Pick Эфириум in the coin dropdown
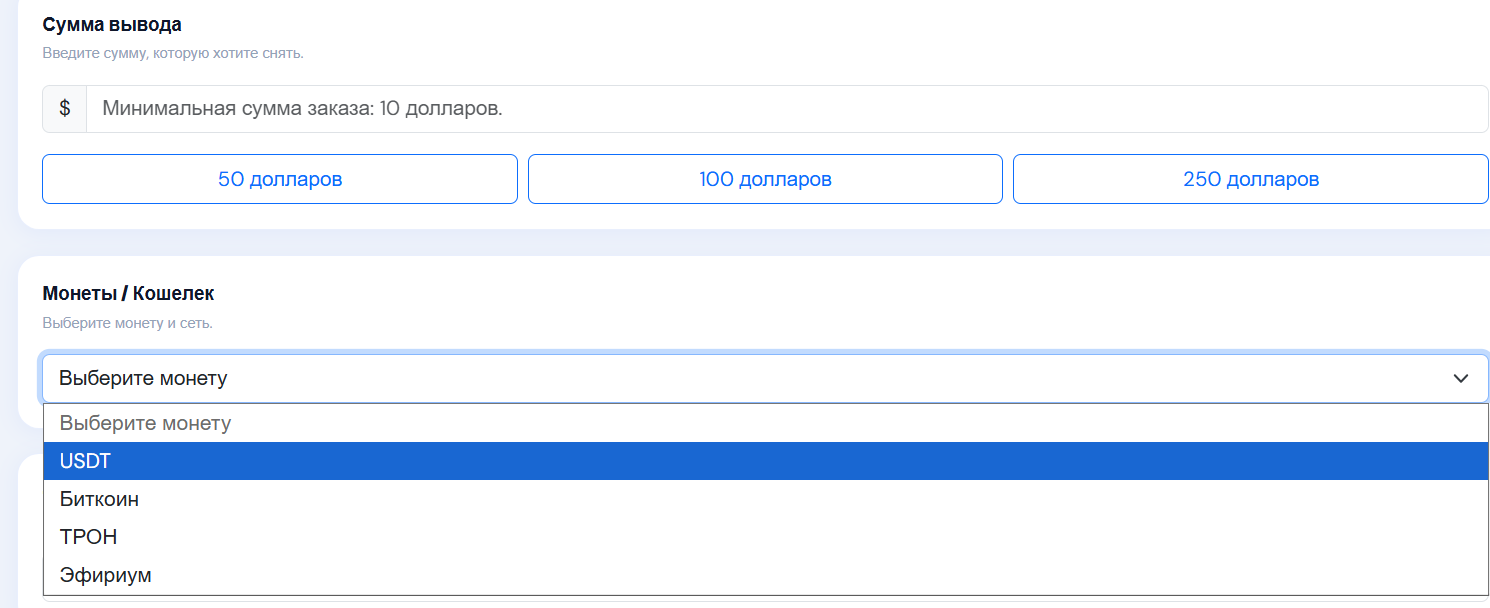Viewport: 1490px width, 608px height. coord(766,575)
